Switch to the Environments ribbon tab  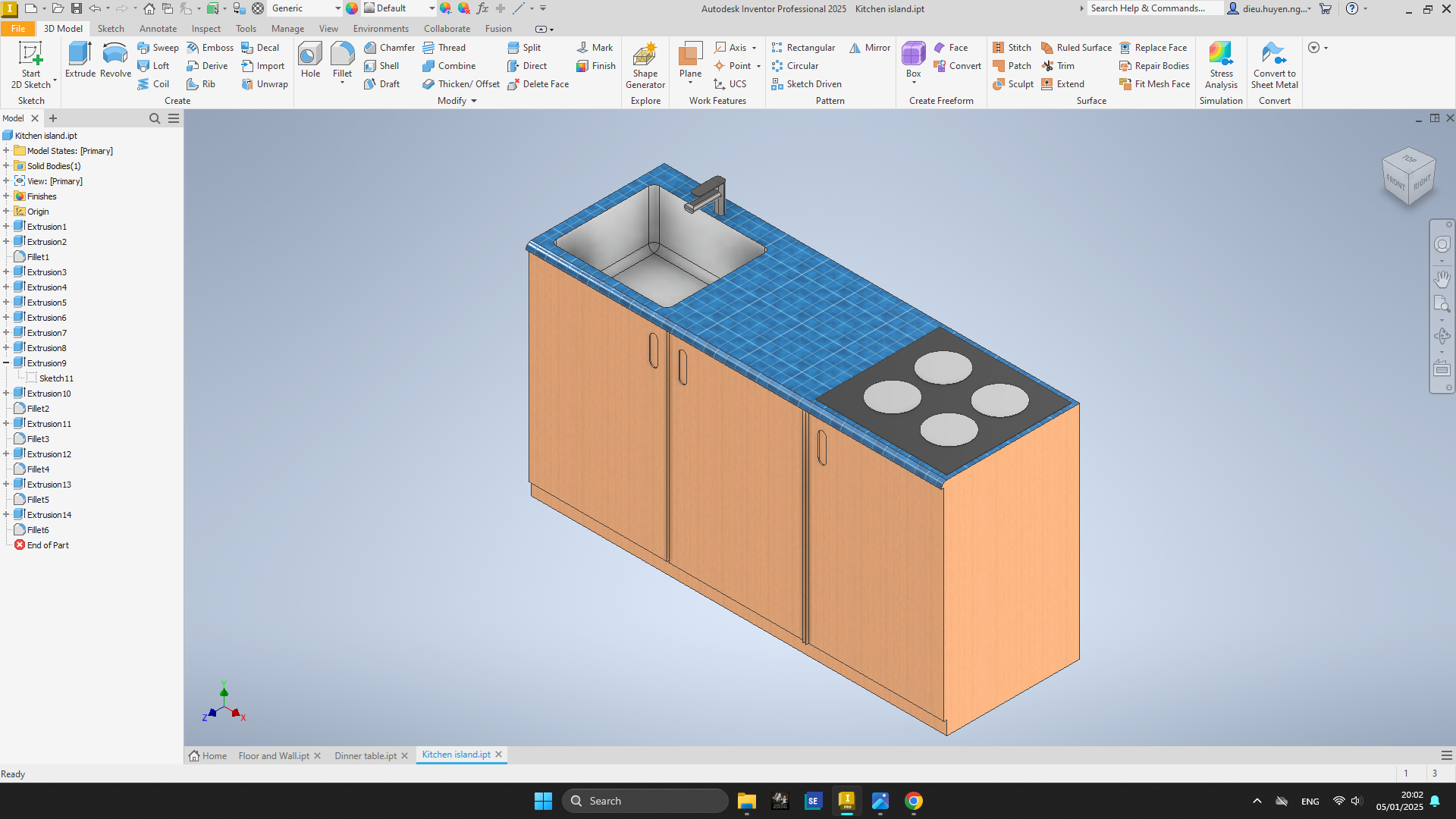381,29
